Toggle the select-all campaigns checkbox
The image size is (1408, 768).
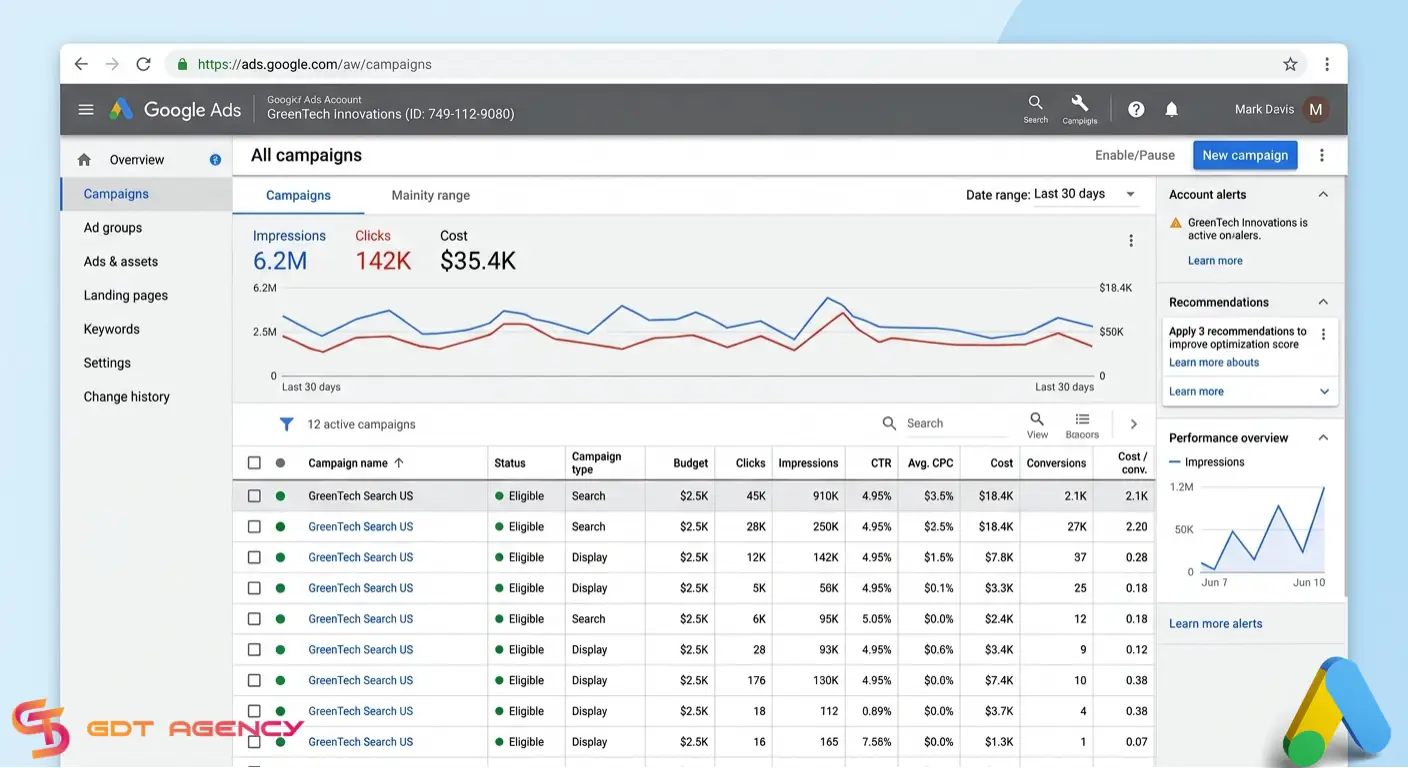[x=254, y=463]
